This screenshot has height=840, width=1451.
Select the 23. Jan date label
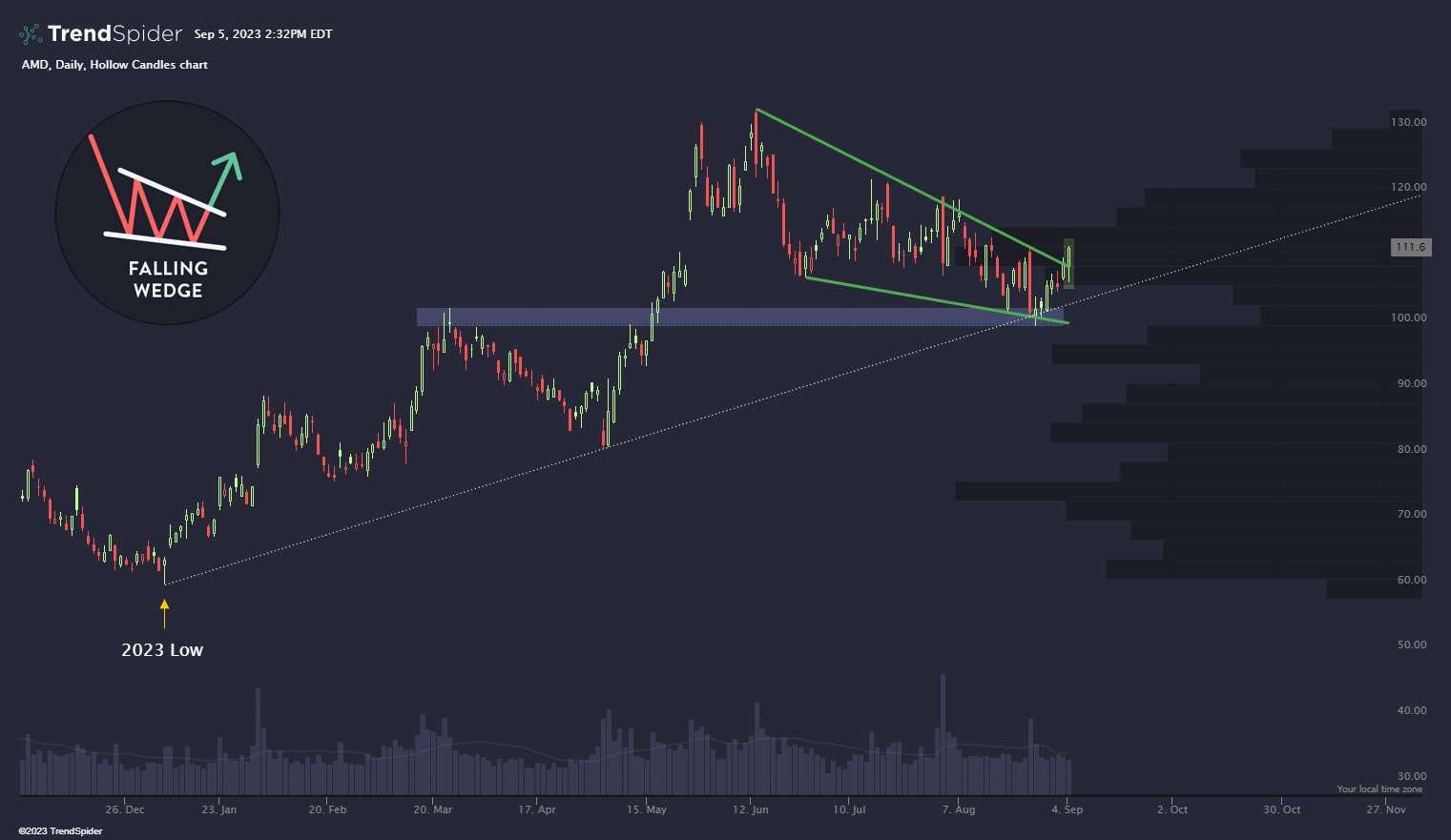click(x=218, y=809)
